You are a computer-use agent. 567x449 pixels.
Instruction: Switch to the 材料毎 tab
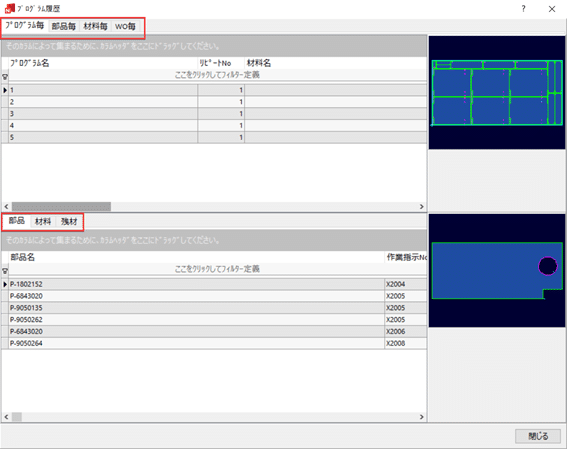coord(95,26)
